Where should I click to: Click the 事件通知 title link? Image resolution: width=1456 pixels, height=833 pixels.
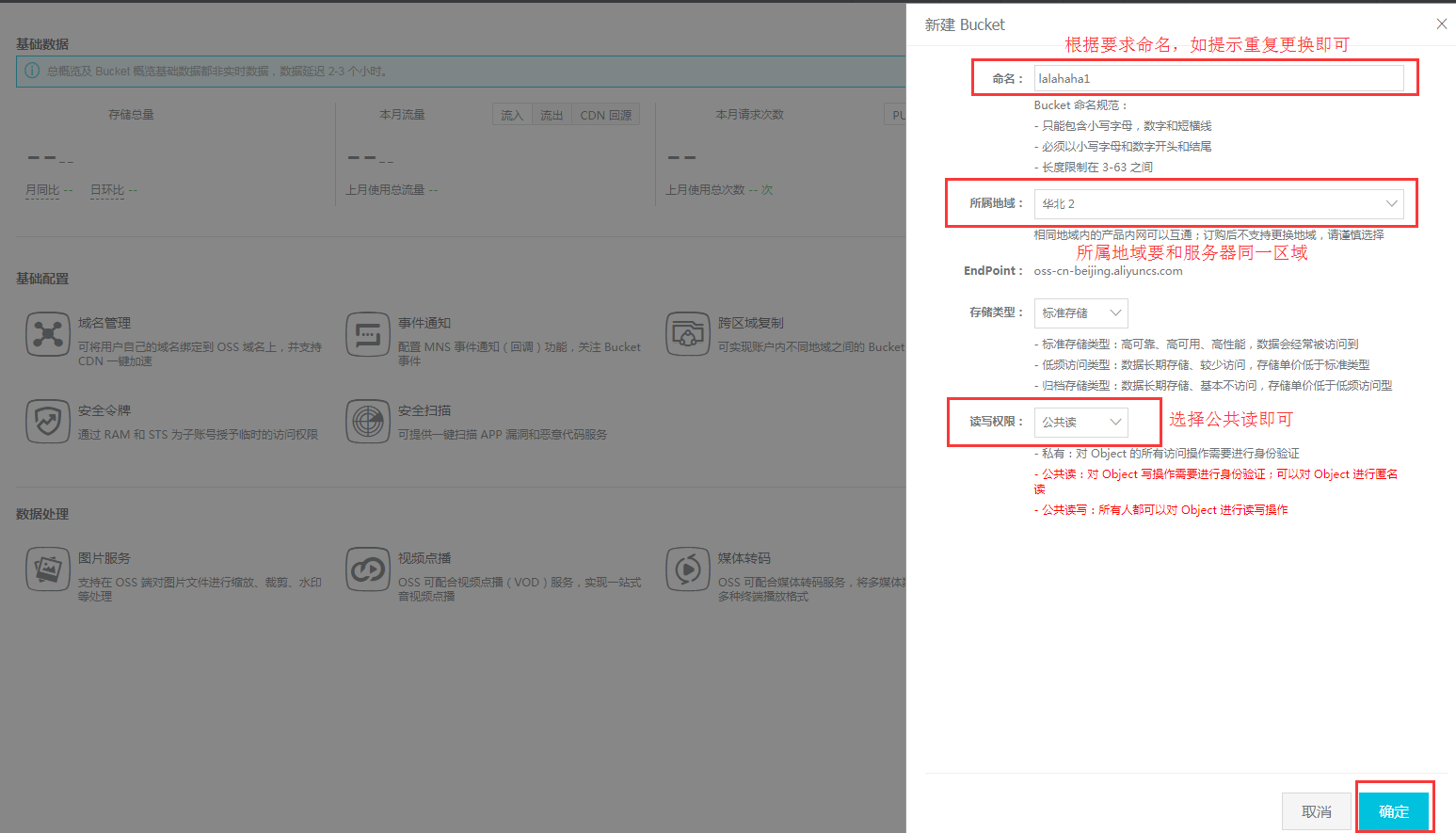point(424,323)
